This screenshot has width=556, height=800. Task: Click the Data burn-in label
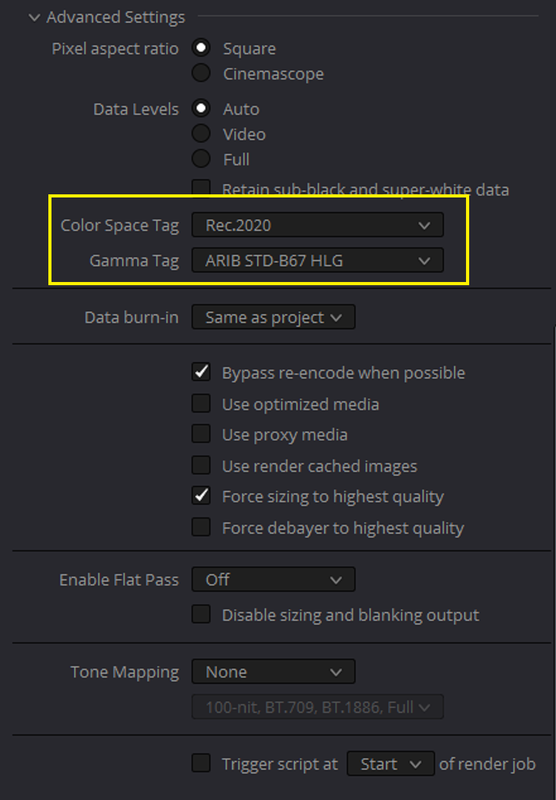pyautogui.click(x=132, y=317)
